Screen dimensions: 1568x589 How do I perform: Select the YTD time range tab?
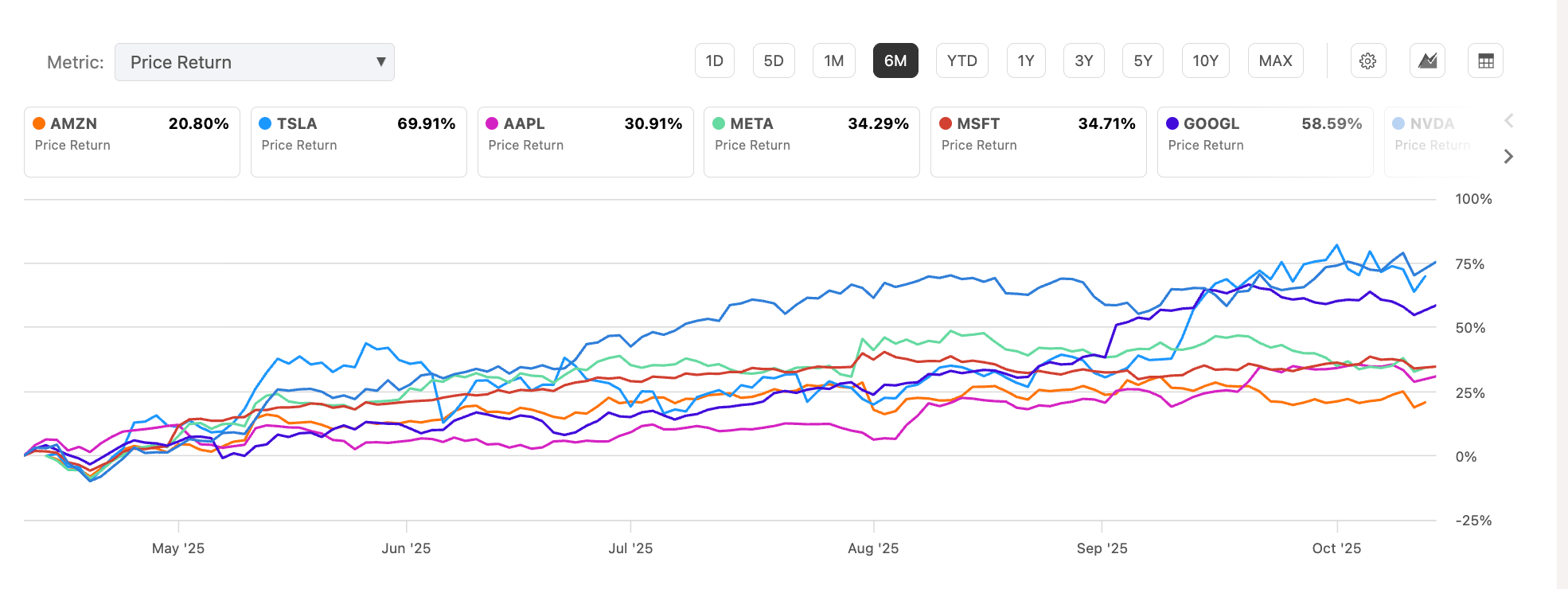coord(962,60)
